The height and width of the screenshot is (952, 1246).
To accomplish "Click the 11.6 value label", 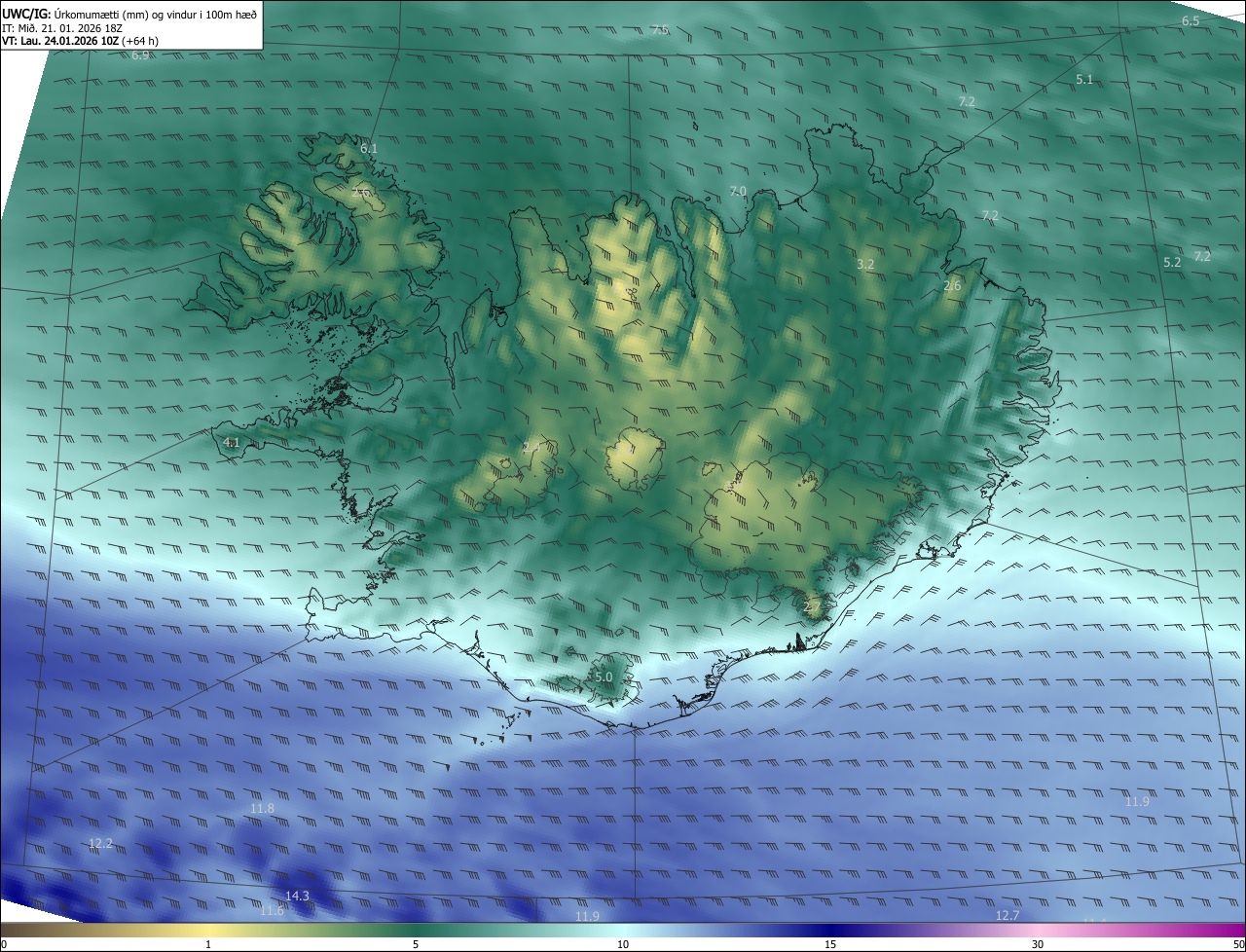I will tap(272, 910).
